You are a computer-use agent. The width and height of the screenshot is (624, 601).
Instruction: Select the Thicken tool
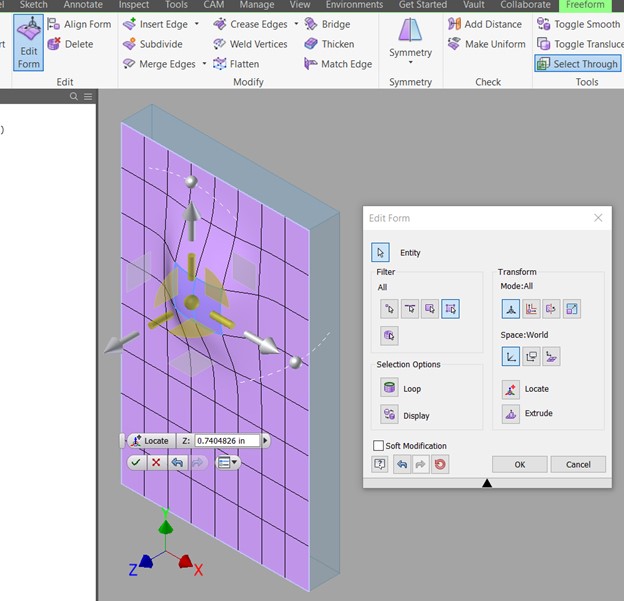[x=329, y=44]
